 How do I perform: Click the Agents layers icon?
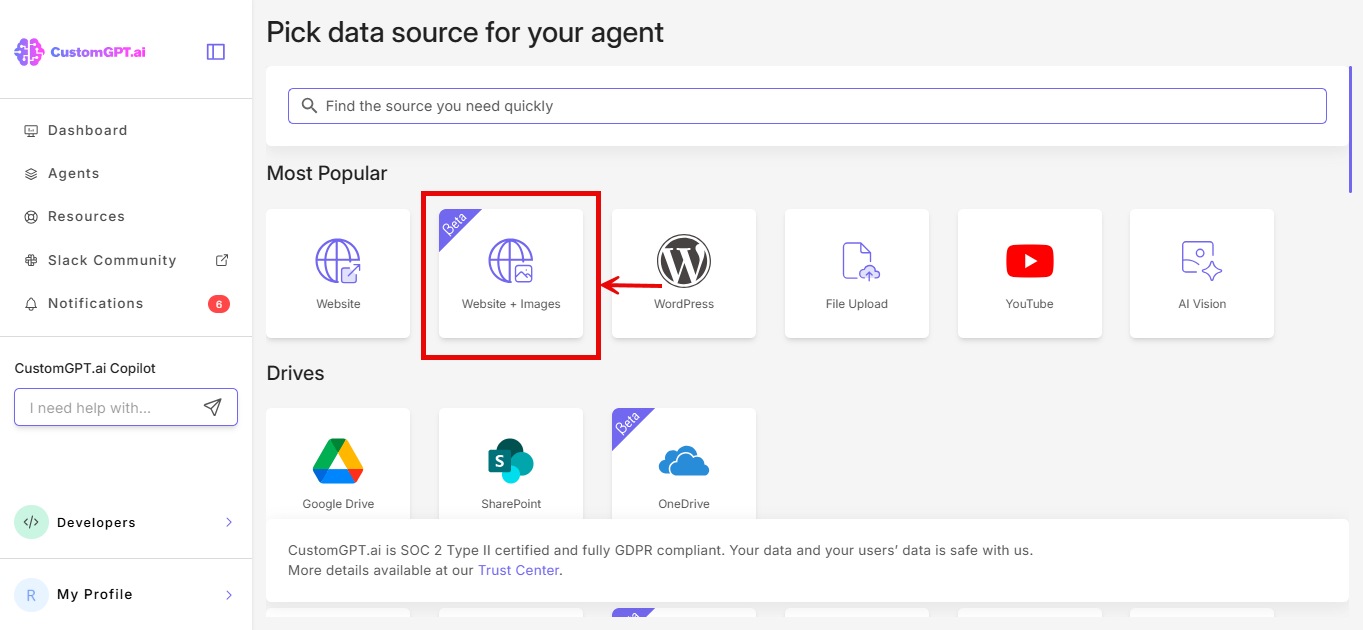pos(31,174)
